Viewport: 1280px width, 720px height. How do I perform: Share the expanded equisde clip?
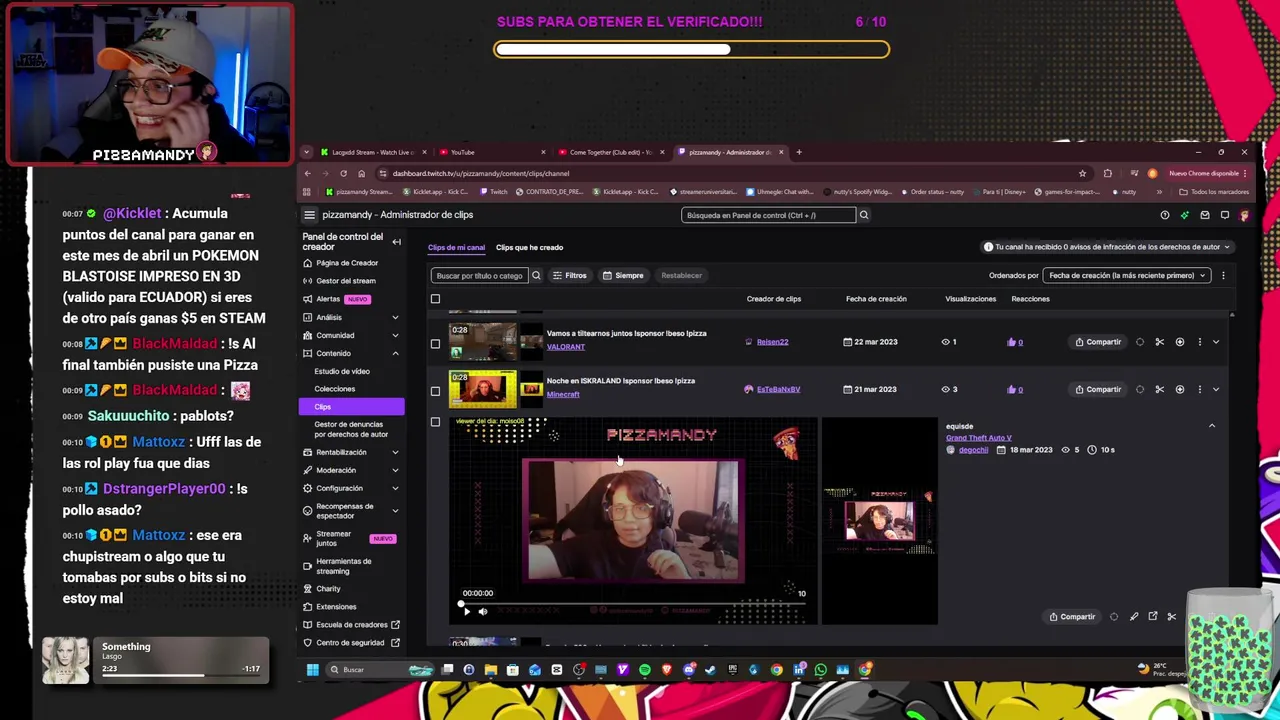pyautogui.click(x=1072, y=617)
